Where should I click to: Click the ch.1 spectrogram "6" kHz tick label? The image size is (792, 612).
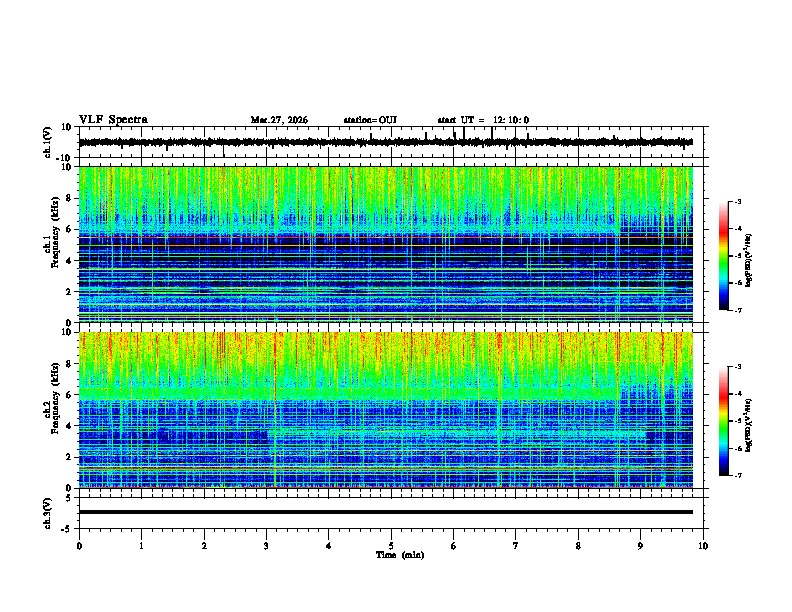pos(69,229)
